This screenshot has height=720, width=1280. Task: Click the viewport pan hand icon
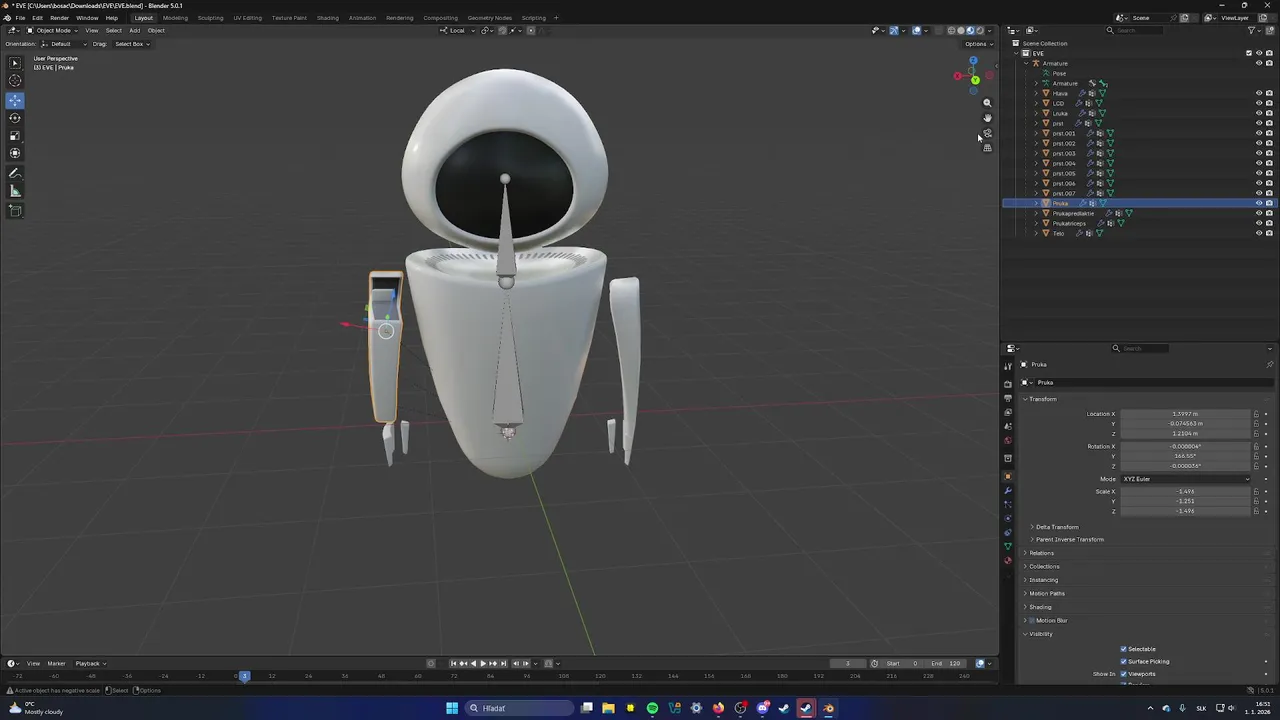(987, 118)
